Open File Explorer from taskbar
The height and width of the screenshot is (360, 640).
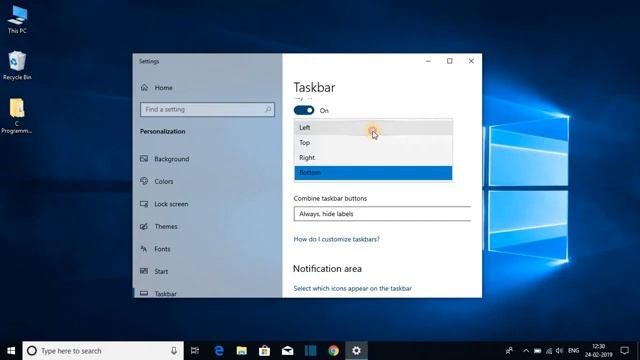tap(242, 351)
